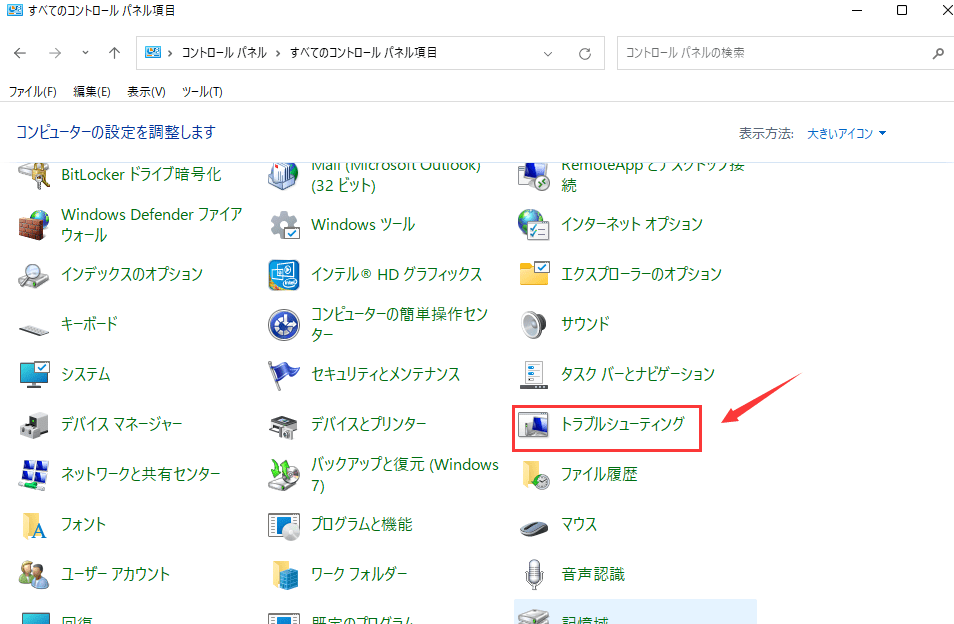
Task: Open the 音声認識 microphone icon
Action: (533, 575)
